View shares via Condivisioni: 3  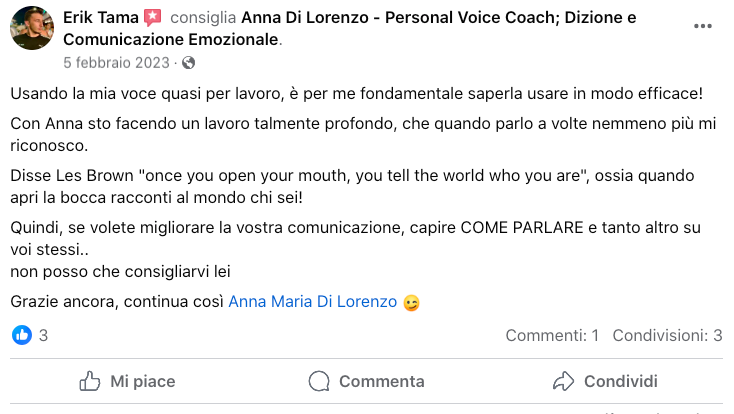[667, 336]
